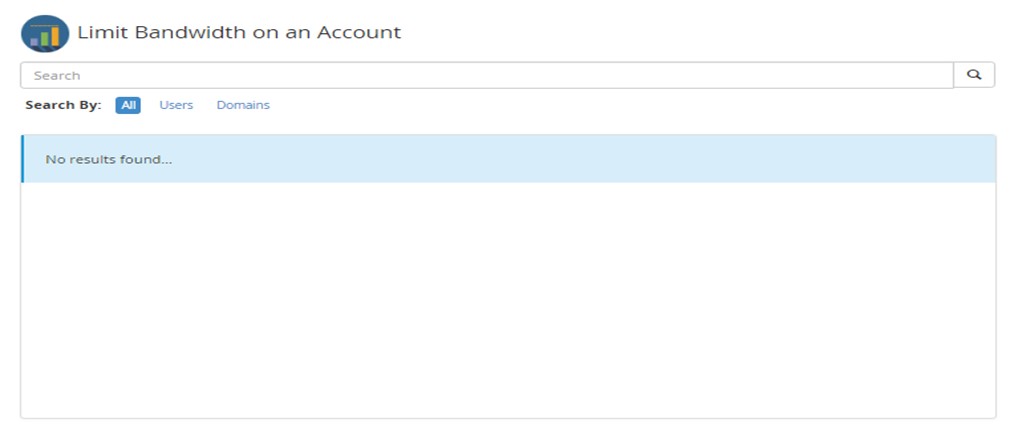Submit the account search
The height and width of the screenshot is (434, 1016).
pos(974,75)
